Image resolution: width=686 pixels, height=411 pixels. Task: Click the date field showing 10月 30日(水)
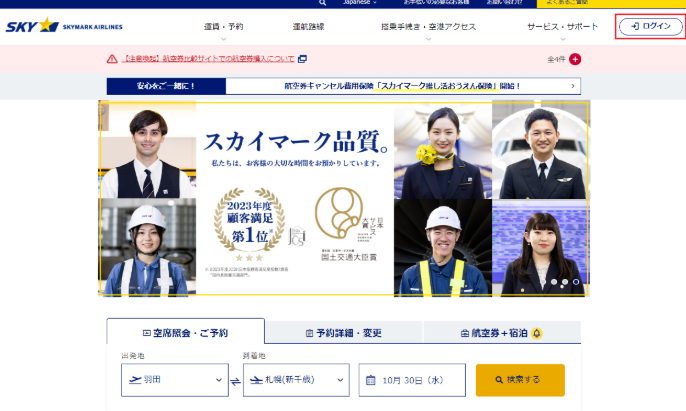[x=412, y=379]
